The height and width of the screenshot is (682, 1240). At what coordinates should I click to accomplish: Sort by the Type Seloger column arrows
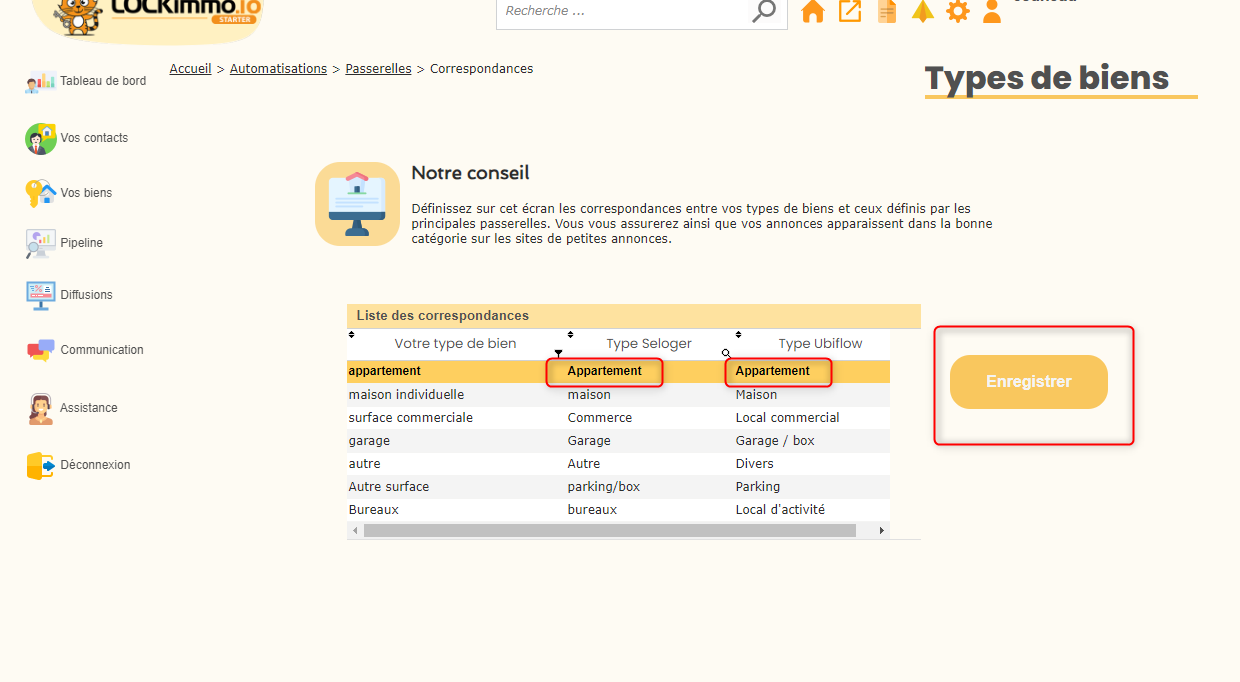(x=570, y=334)
